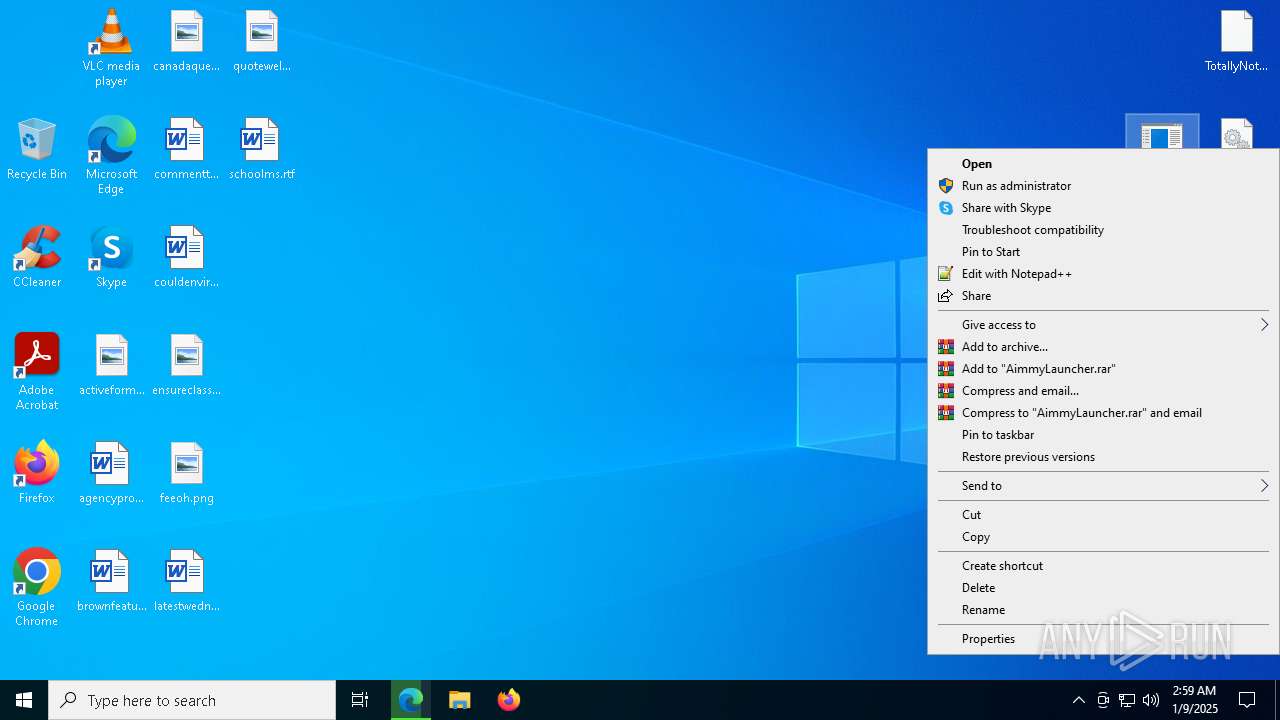Open File Explorer from taskbar
Viewport: 1280px width, 720px height.
tap(460, 700)
